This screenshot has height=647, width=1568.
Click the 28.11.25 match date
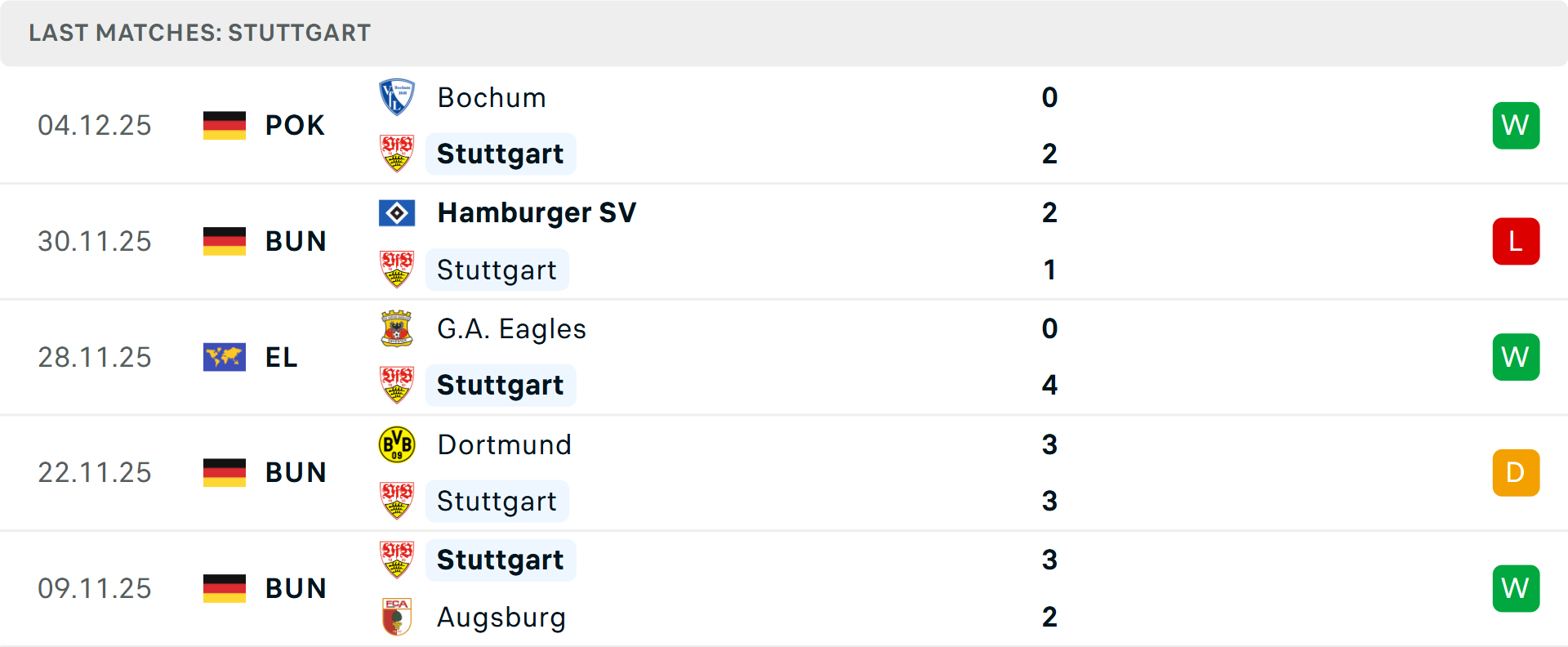click(95, 357)
